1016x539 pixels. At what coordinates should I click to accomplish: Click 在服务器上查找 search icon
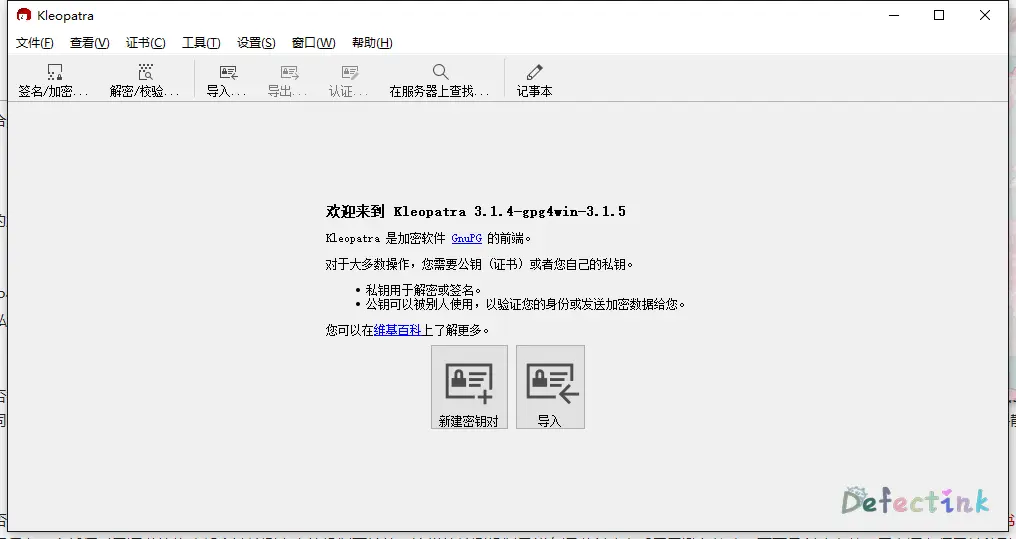pos(440,80)
